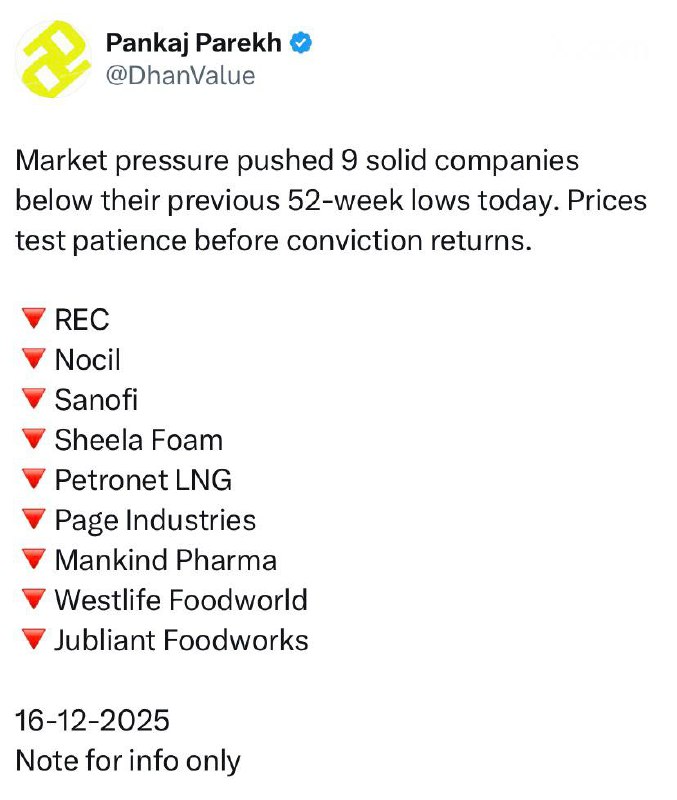The height and width of the screenshot is (800, 677).
Task: Click the red down-triangle before Sheela Foam
Action: point(33,440)
